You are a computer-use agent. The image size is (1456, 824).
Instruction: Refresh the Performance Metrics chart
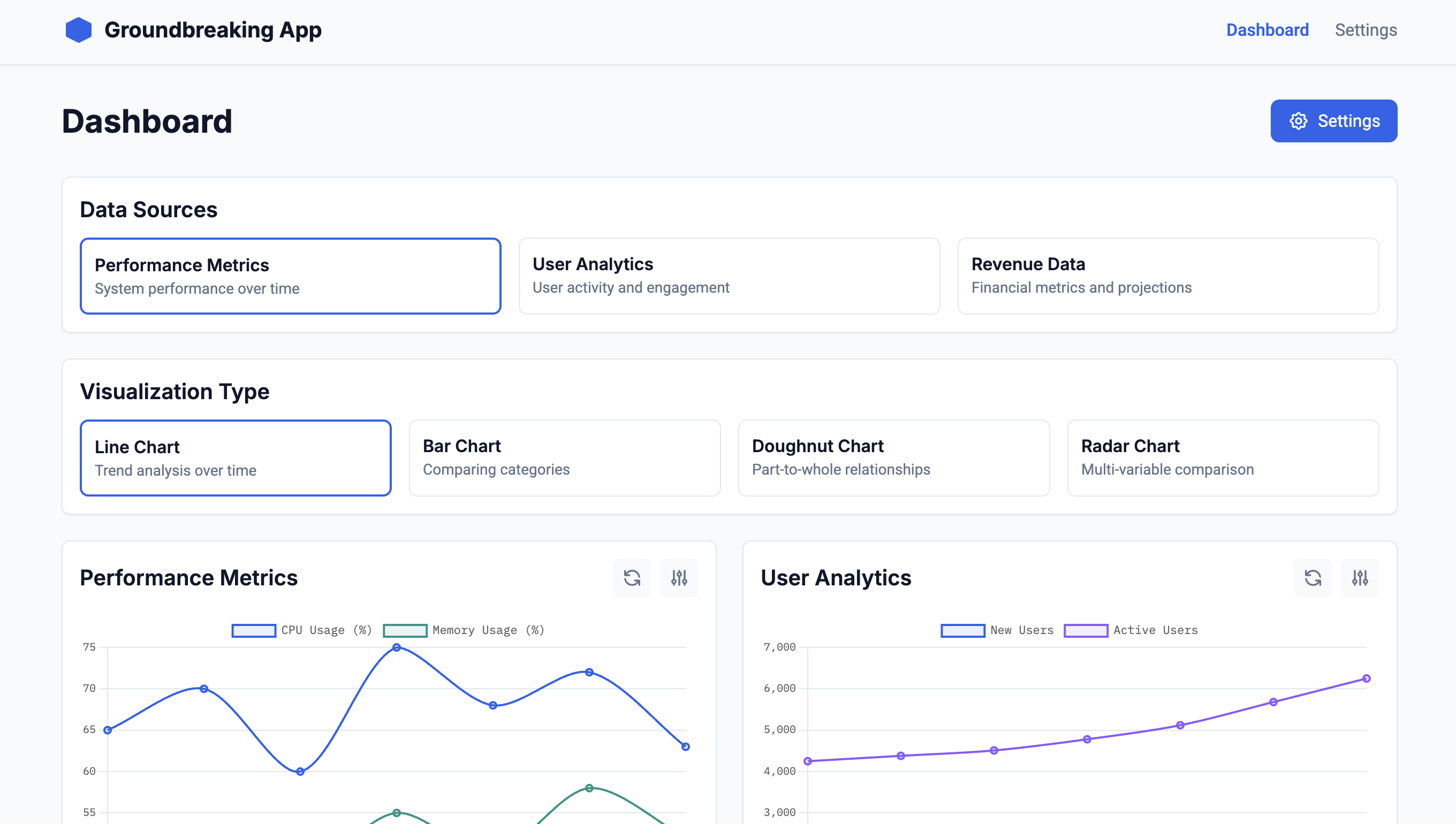(632, 578)
